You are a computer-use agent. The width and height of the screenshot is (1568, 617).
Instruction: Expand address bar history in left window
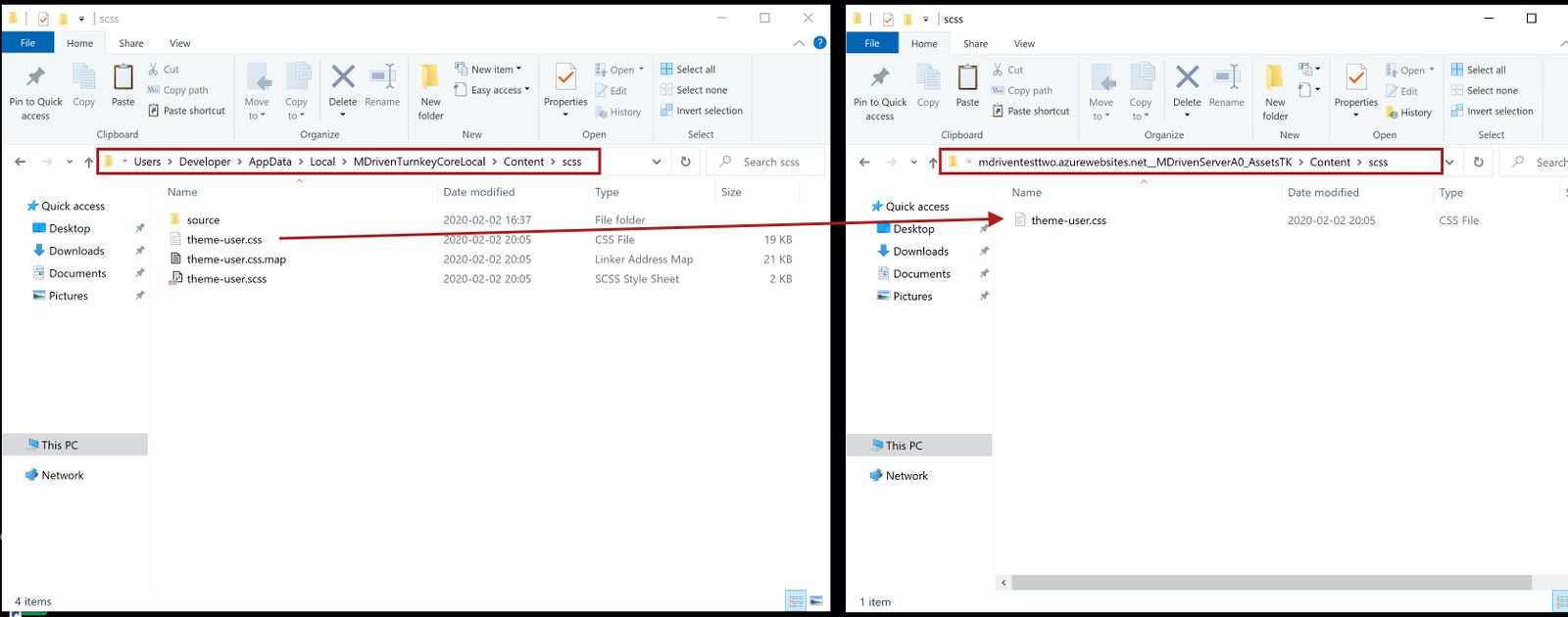click(656, 162)
